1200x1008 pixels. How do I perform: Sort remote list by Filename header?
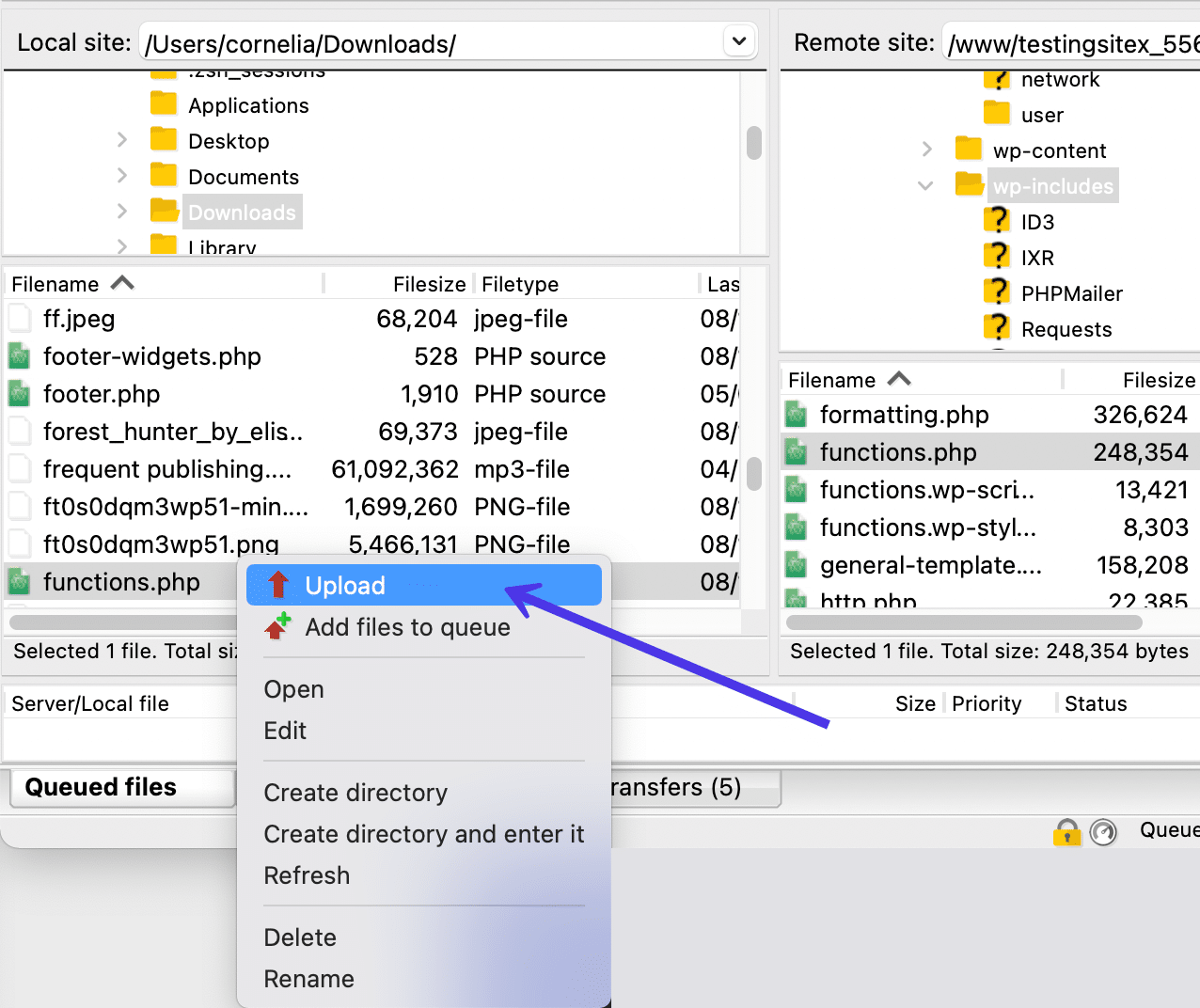[x=832, y=380]
